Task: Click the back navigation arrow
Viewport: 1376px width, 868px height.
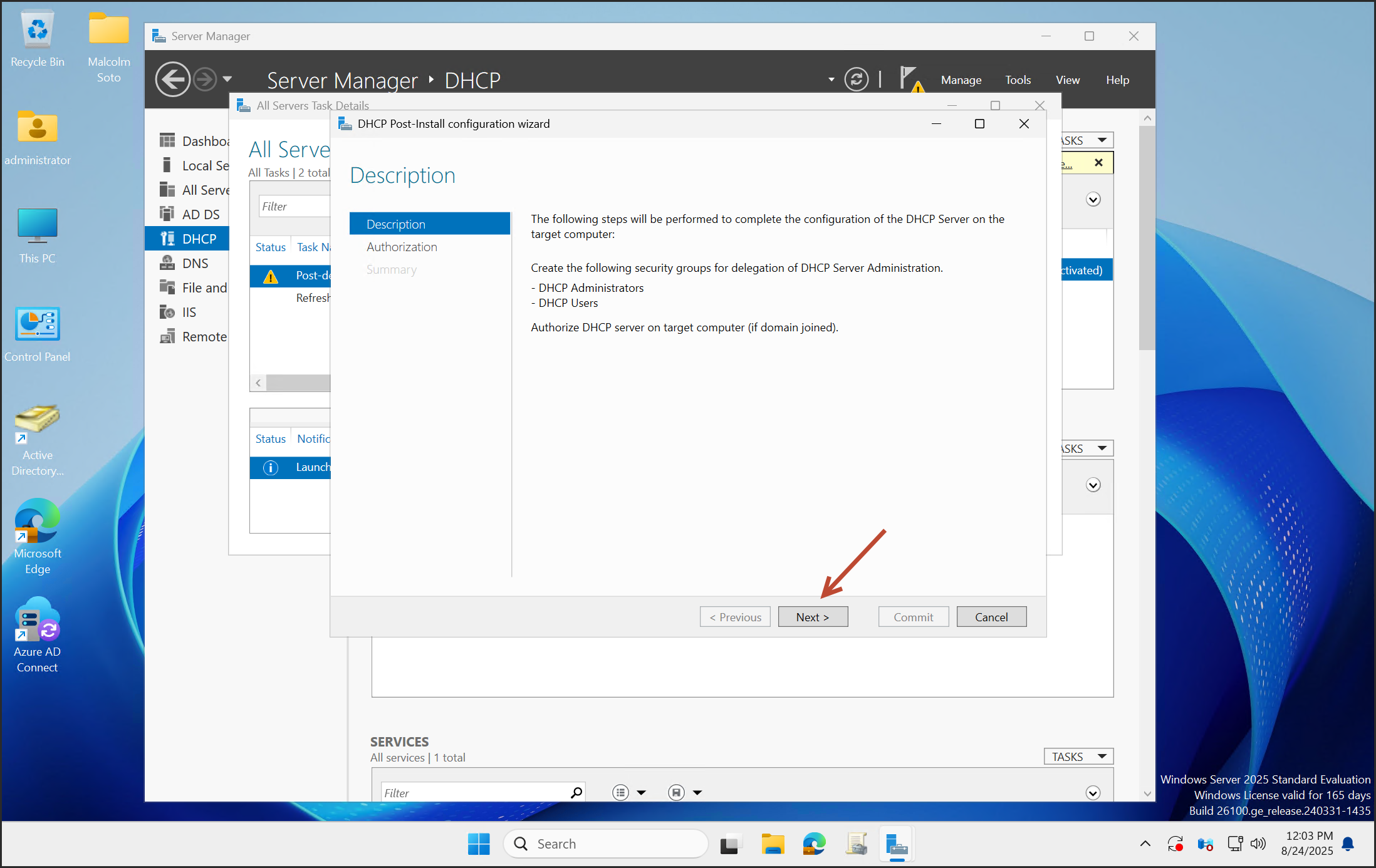Action: [x=172, y=80]
